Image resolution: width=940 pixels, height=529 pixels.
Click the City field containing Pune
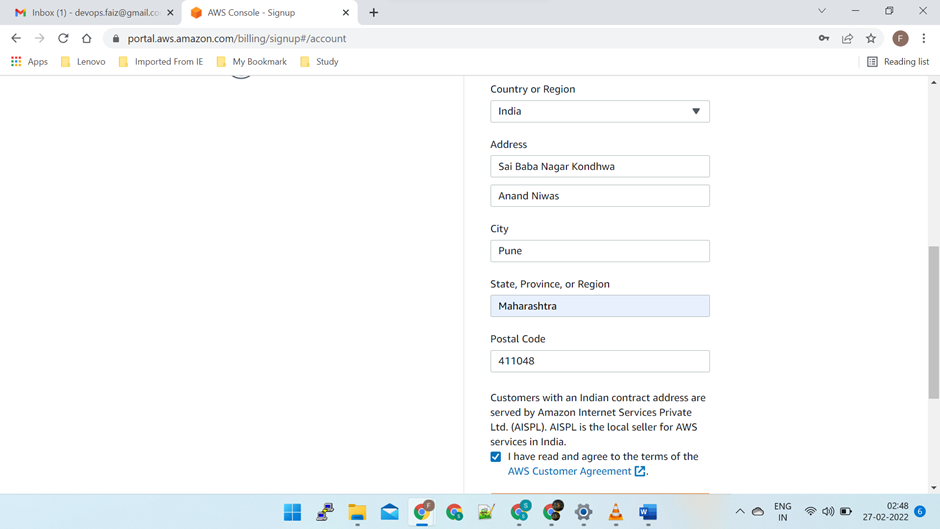[599, 251]
